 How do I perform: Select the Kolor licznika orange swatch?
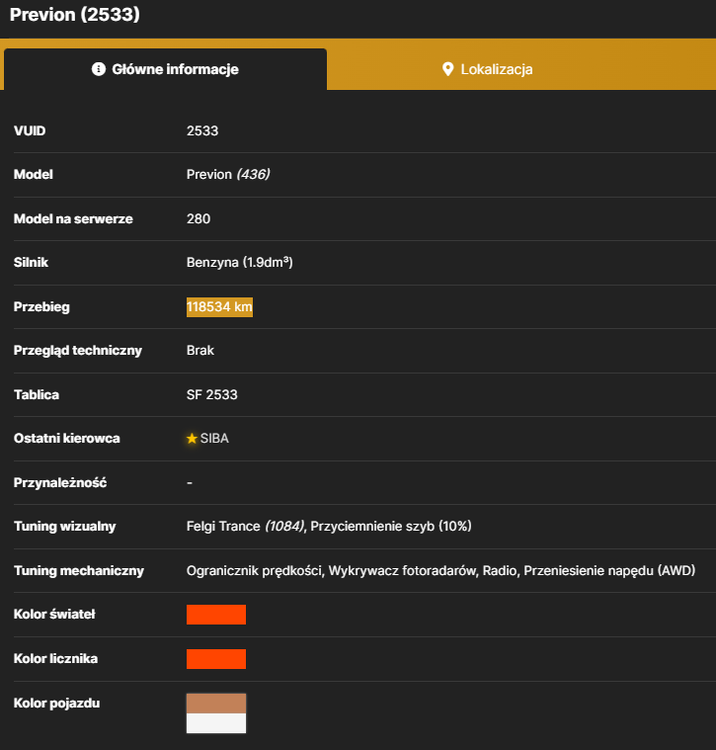coord(216,659)
